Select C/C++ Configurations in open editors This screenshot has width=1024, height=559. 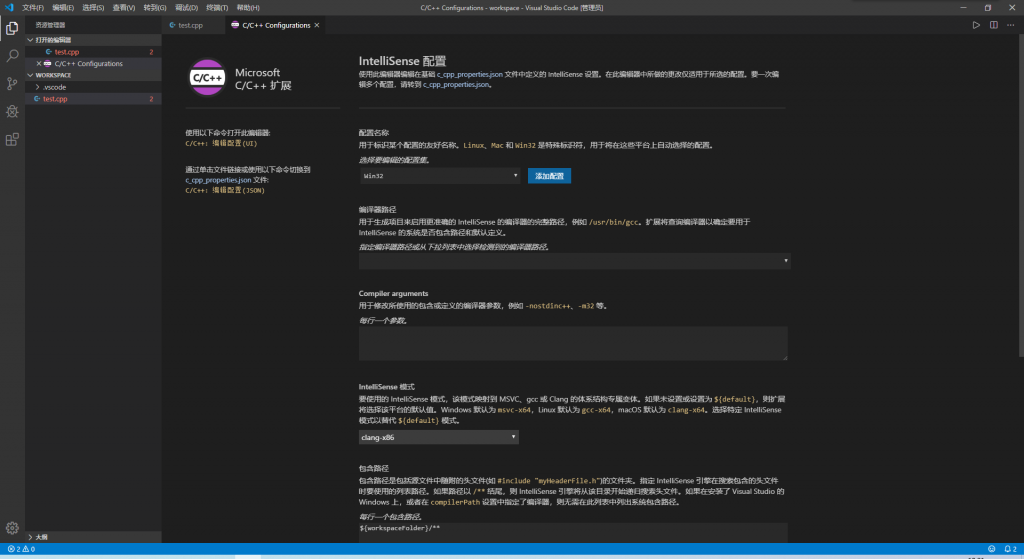(x=93, y=63)
